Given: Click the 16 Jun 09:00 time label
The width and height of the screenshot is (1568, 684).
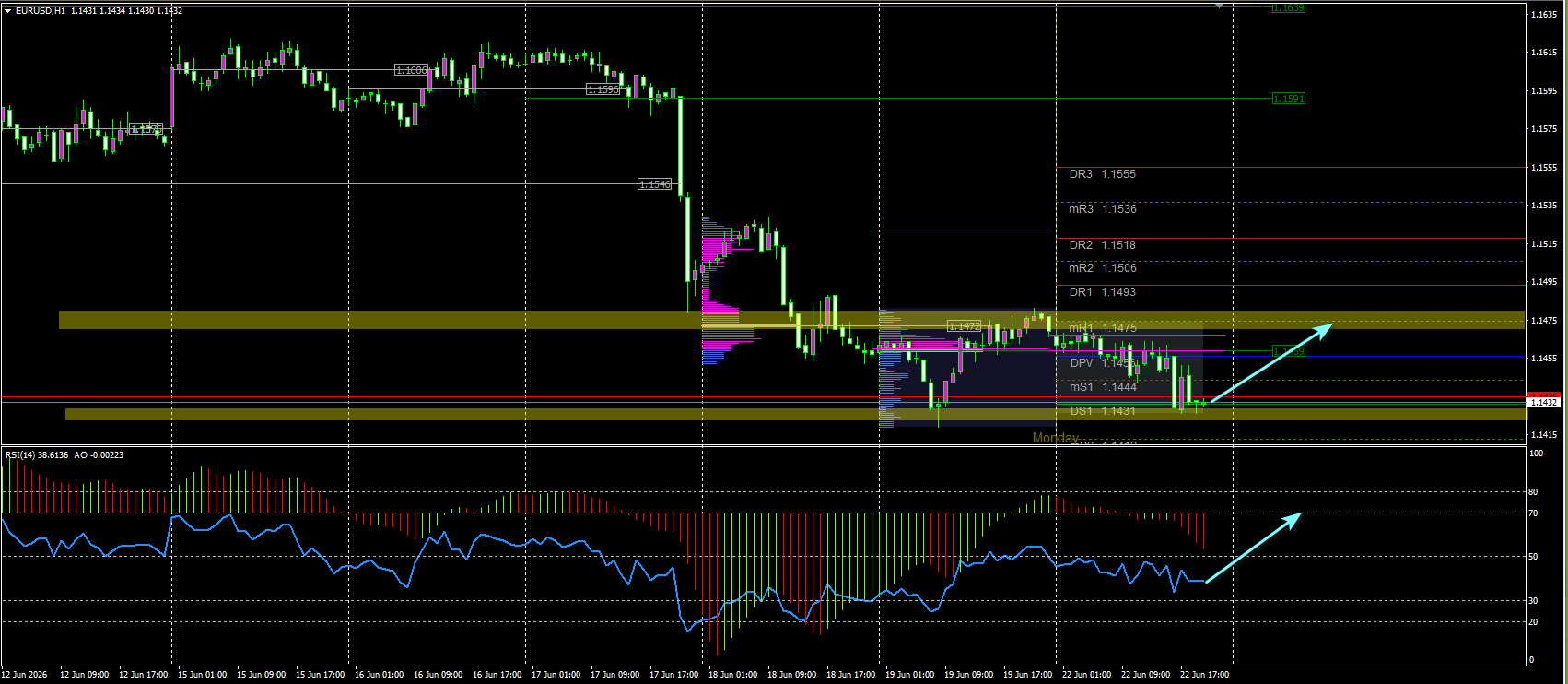Looking at the screenshot, I should [438, 675].
